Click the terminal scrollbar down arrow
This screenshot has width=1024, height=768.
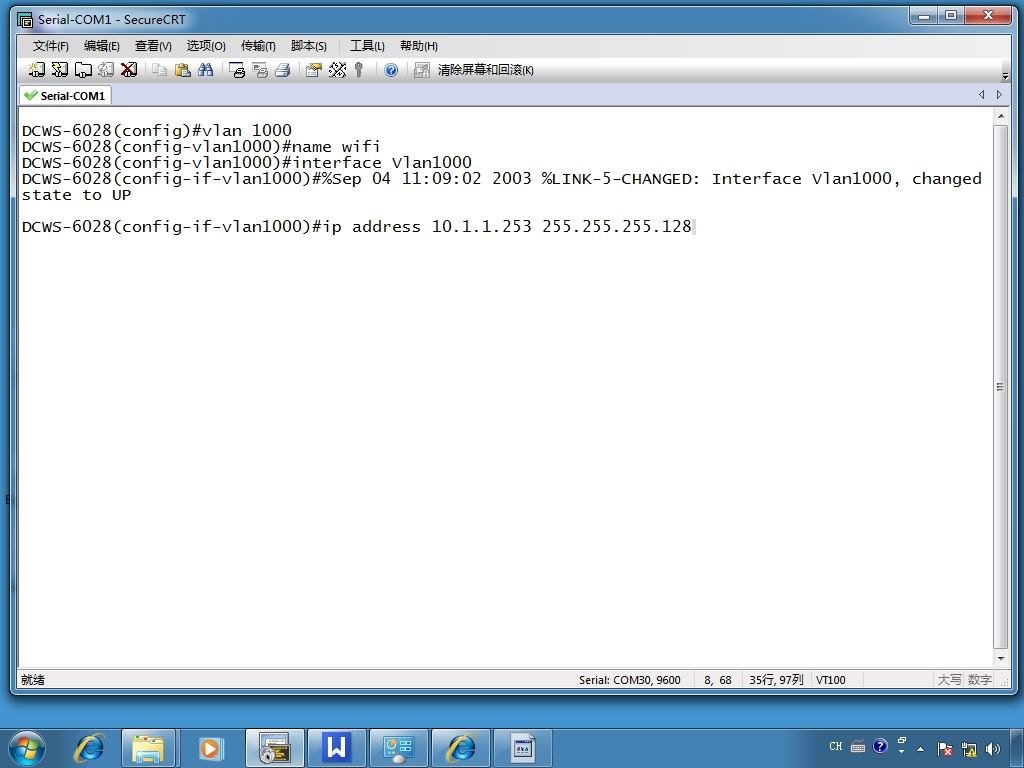(1000, 659)
